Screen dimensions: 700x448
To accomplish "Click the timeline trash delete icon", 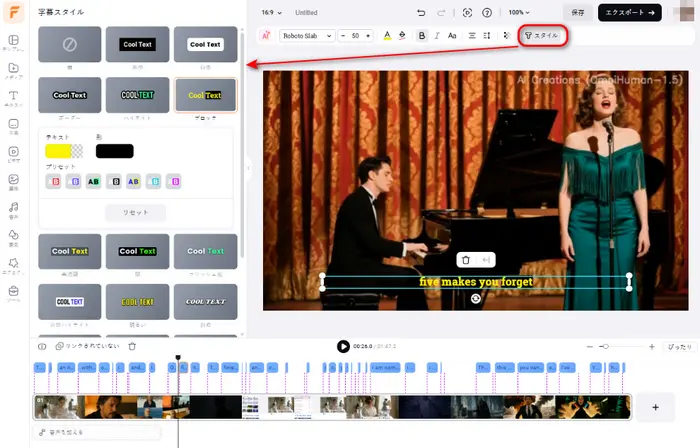I will [x=132, y=346].
